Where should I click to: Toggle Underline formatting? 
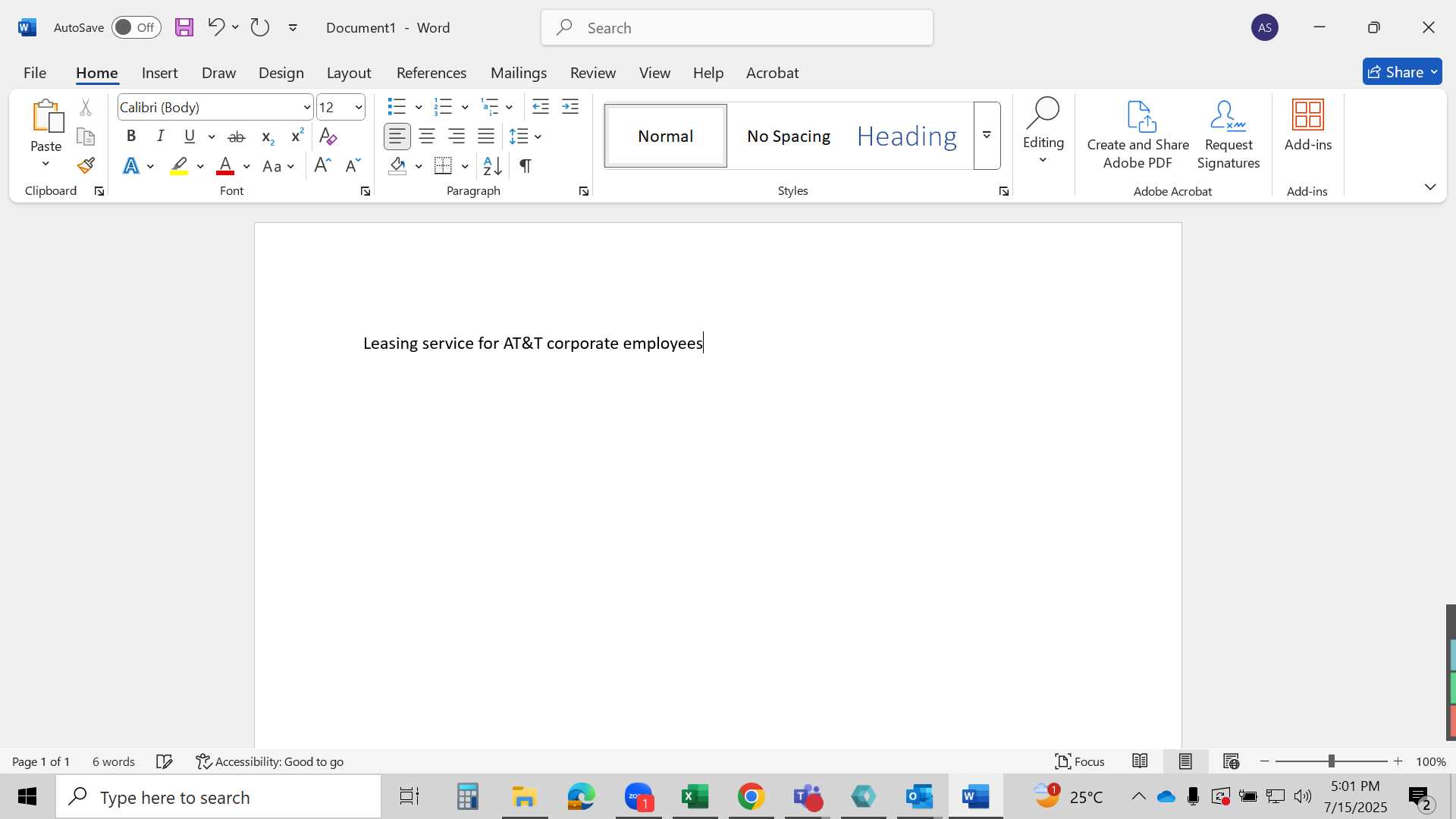[x=190, y=136]
